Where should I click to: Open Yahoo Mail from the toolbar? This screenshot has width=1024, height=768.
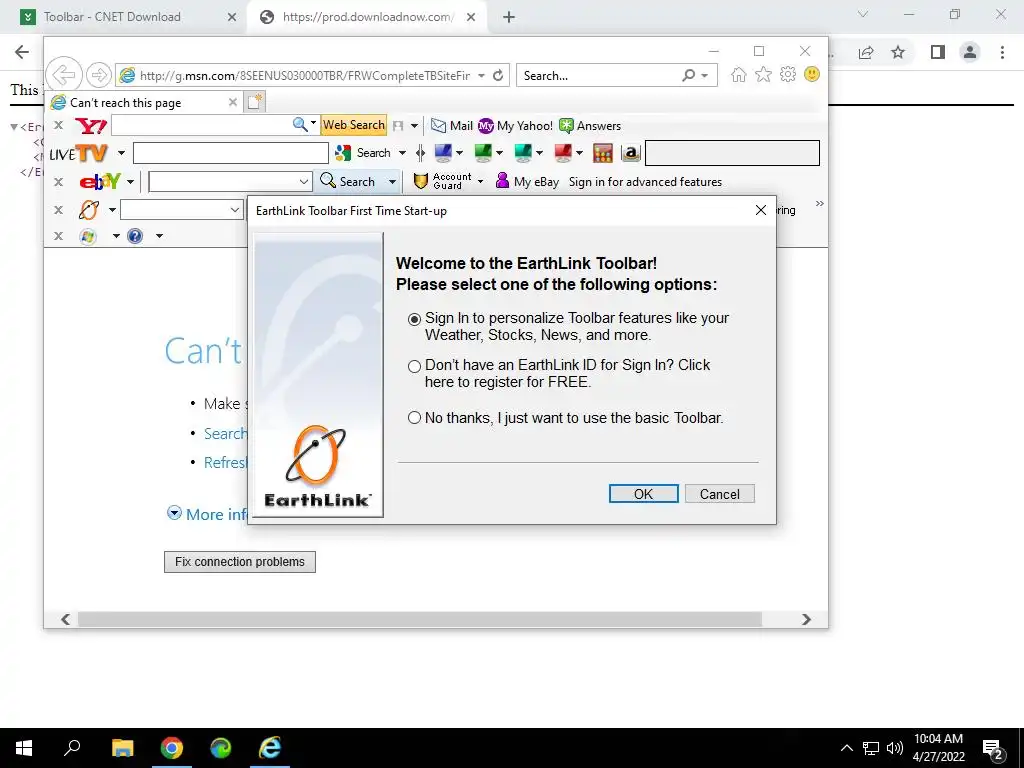point(452,126)
